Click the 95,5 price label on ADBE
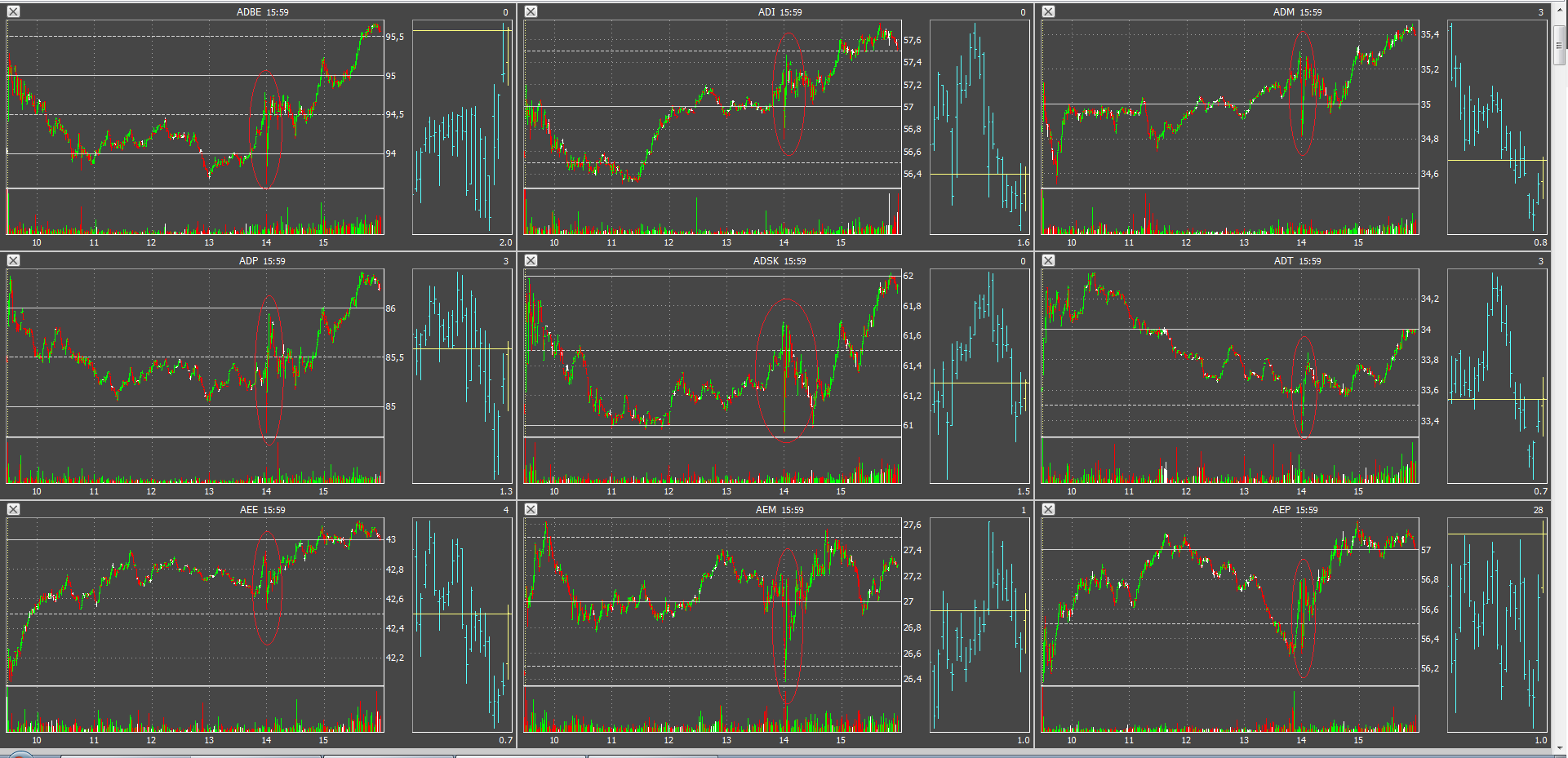 (395, 37)
